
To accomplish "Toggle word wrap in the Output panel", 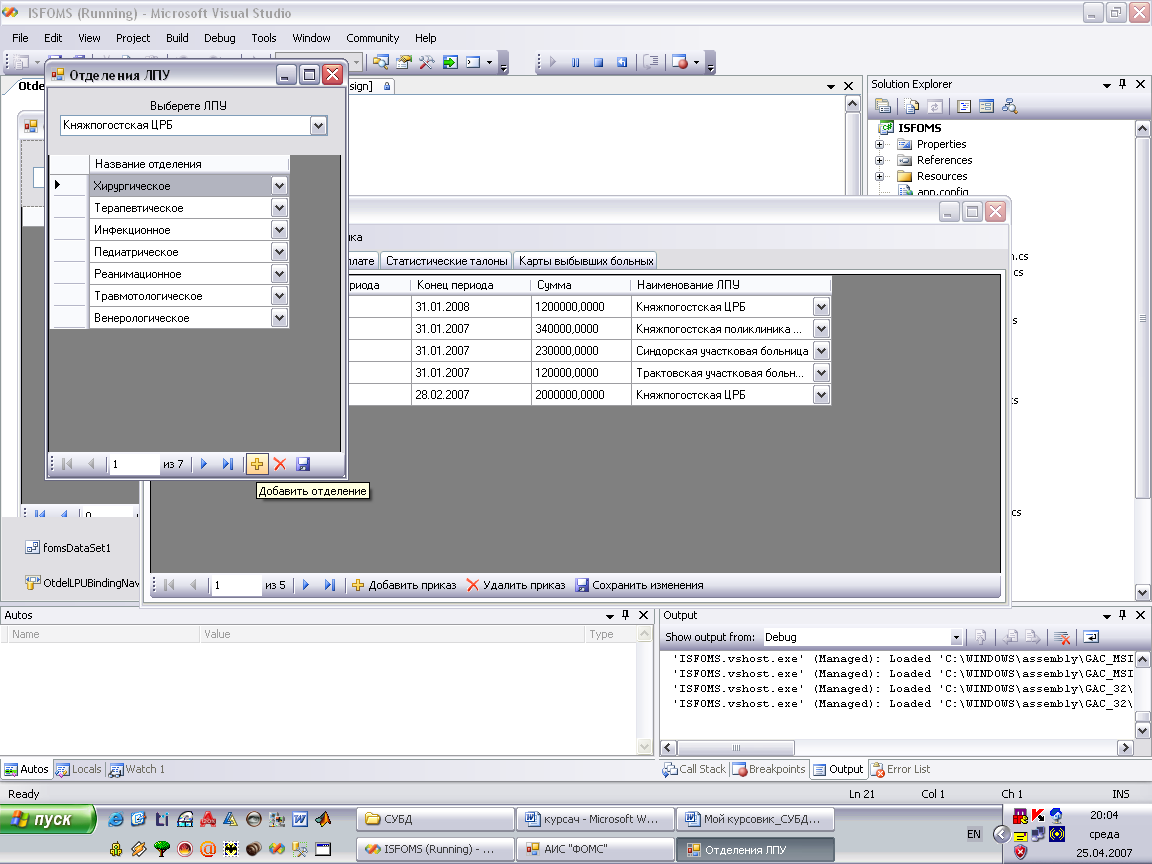I will [x=1091, y=637].
